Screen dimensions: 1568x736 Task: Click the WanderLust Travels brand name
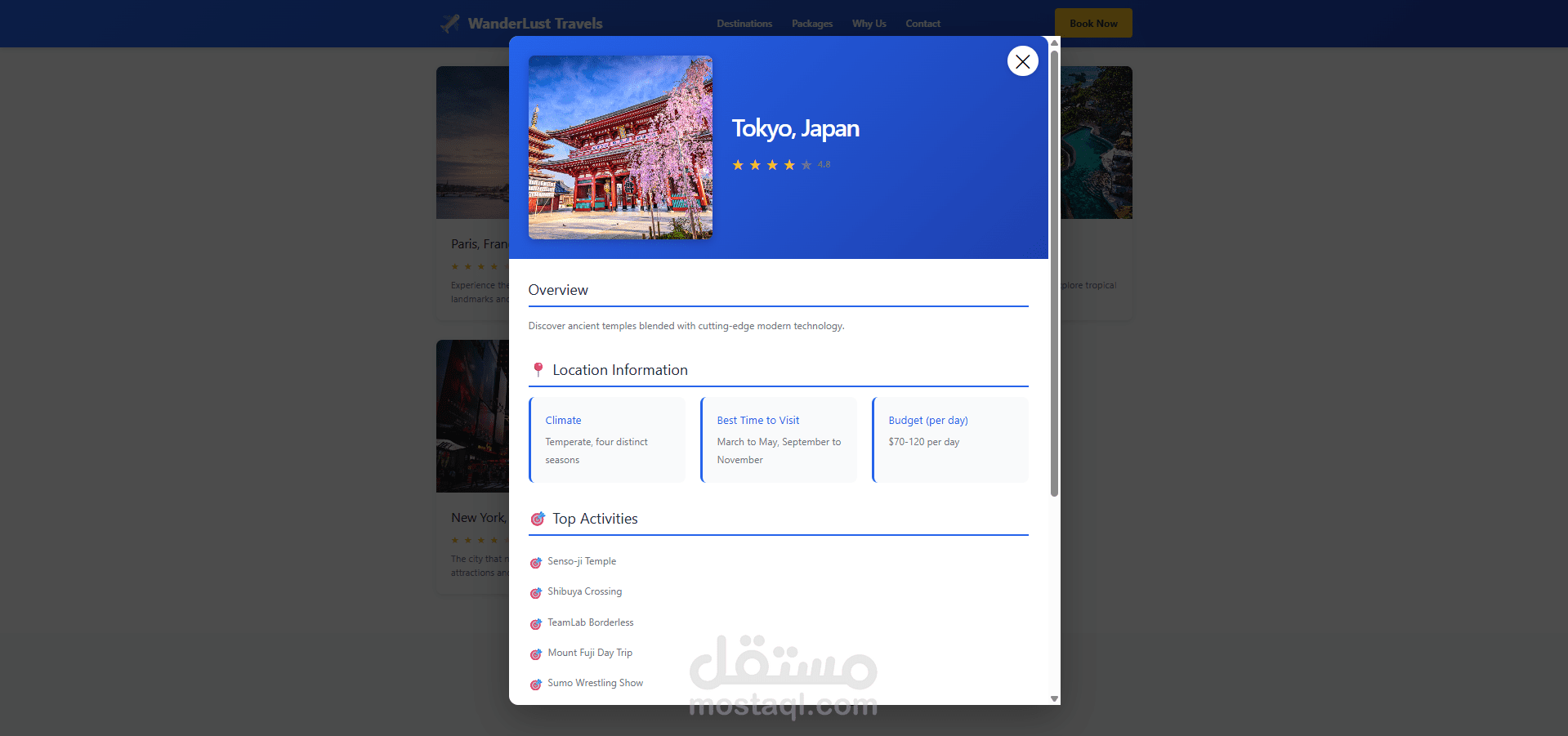click(x=535, y=24)
